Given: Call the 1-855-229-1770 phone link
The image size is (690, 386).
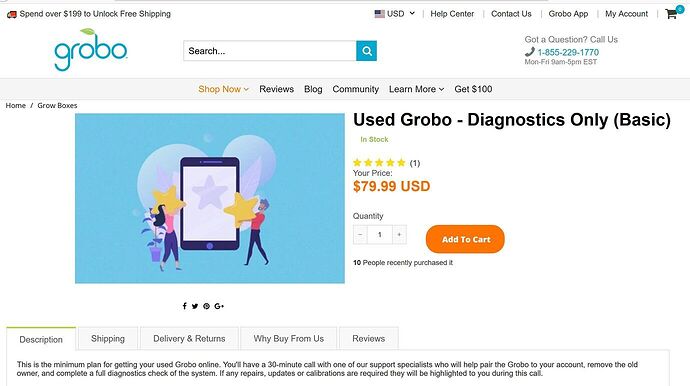Looking at the screenshot, I should (x=568, y=52).
